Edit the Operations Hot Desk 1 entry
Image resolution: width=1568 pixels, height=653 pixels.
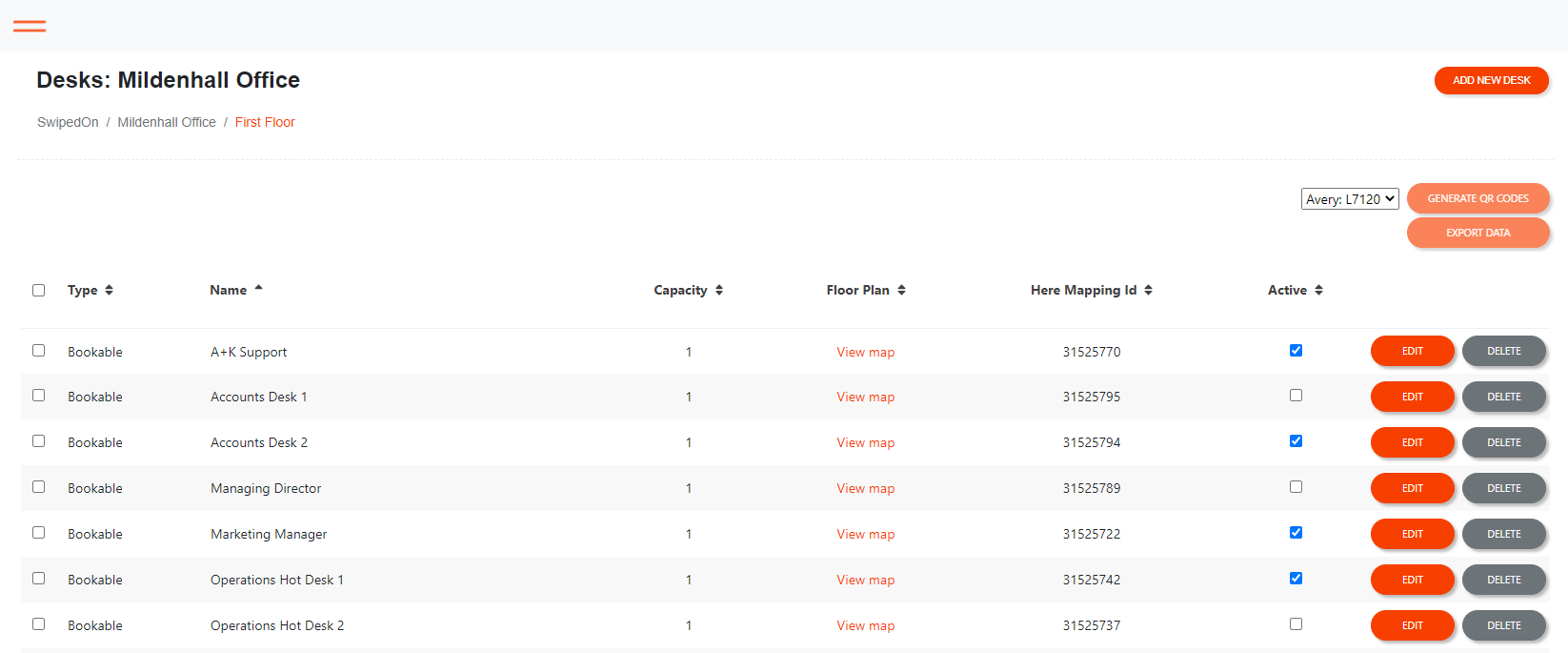coord(1412,580)
